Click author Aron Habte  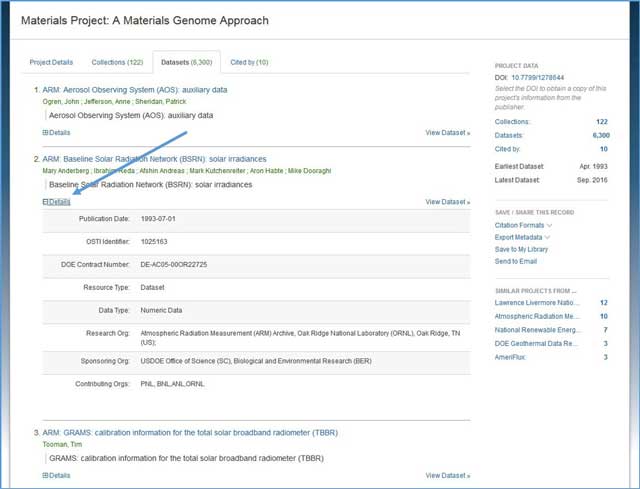click(x=266, y=171)
